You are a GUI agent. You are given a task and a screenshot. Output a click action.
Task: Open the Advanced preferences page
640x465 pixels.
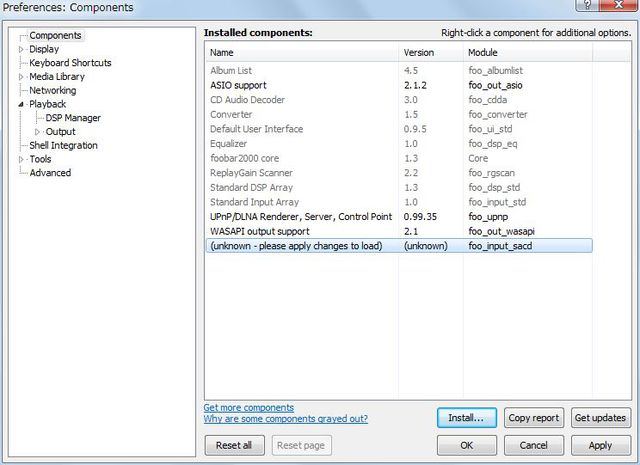pyautogui.click(x=50, y=173)
